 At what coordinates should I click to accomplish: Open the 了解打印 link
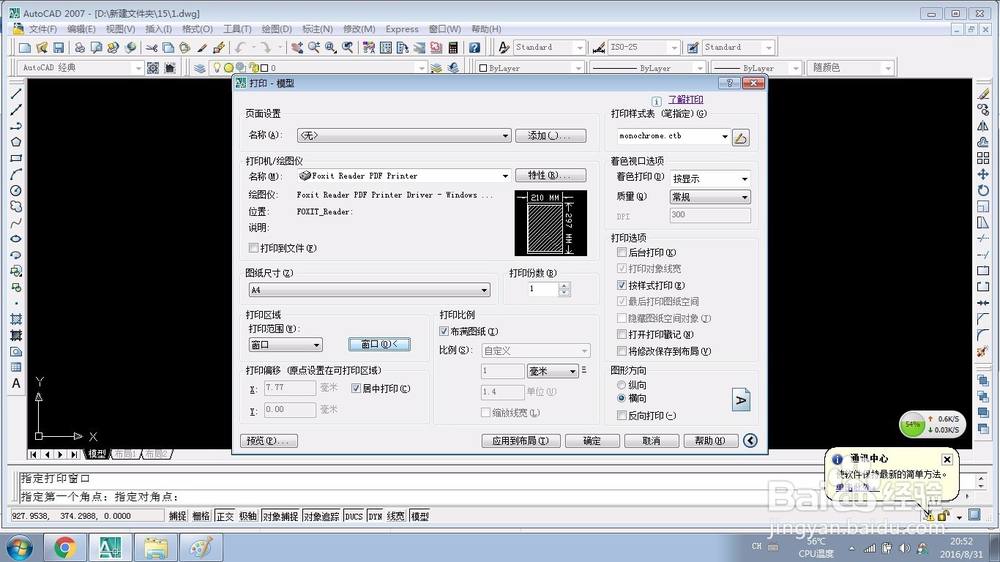(686, 100)
